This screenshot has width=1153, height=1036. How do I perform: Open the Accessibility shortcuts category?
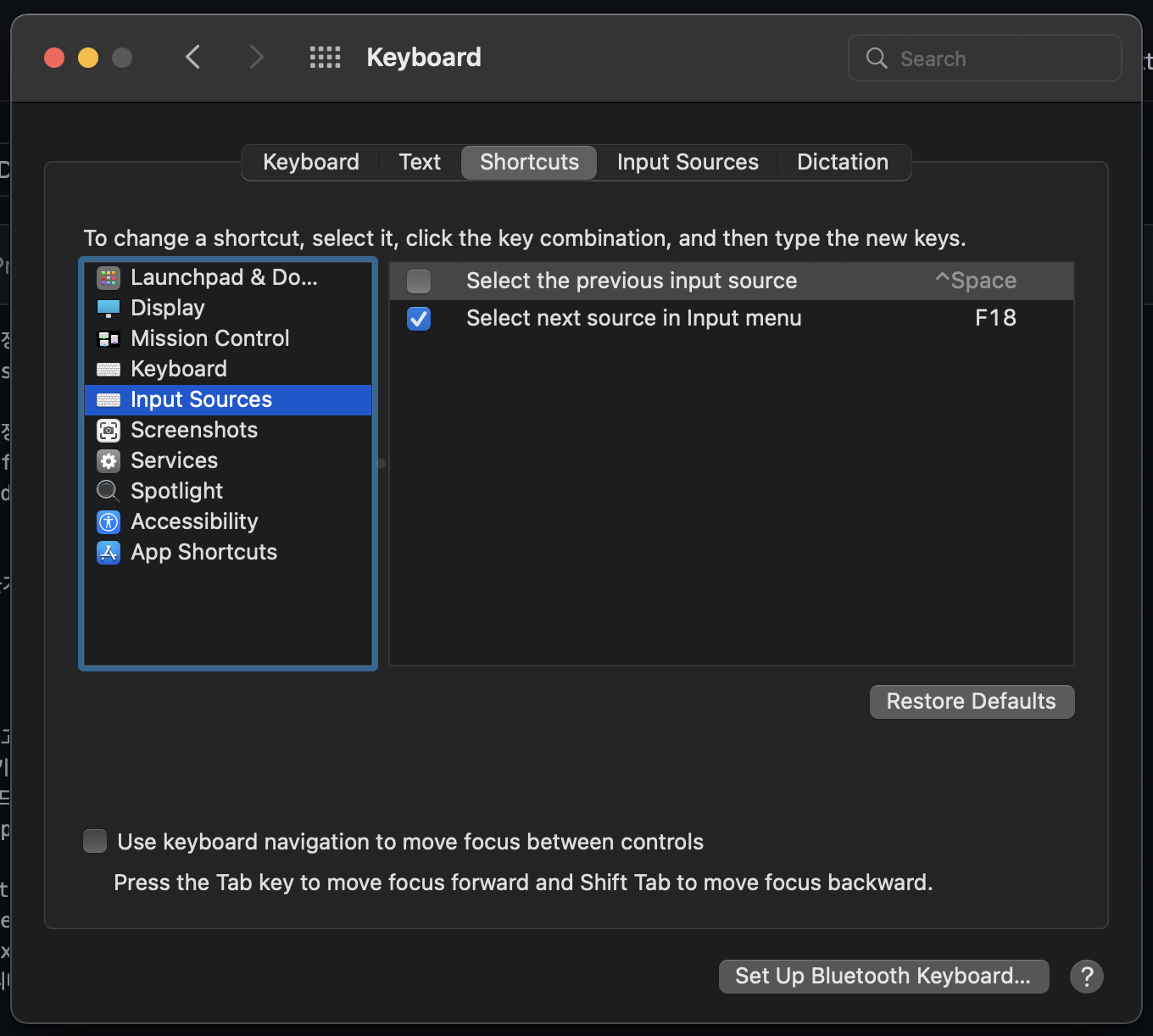tap(109, 521)
